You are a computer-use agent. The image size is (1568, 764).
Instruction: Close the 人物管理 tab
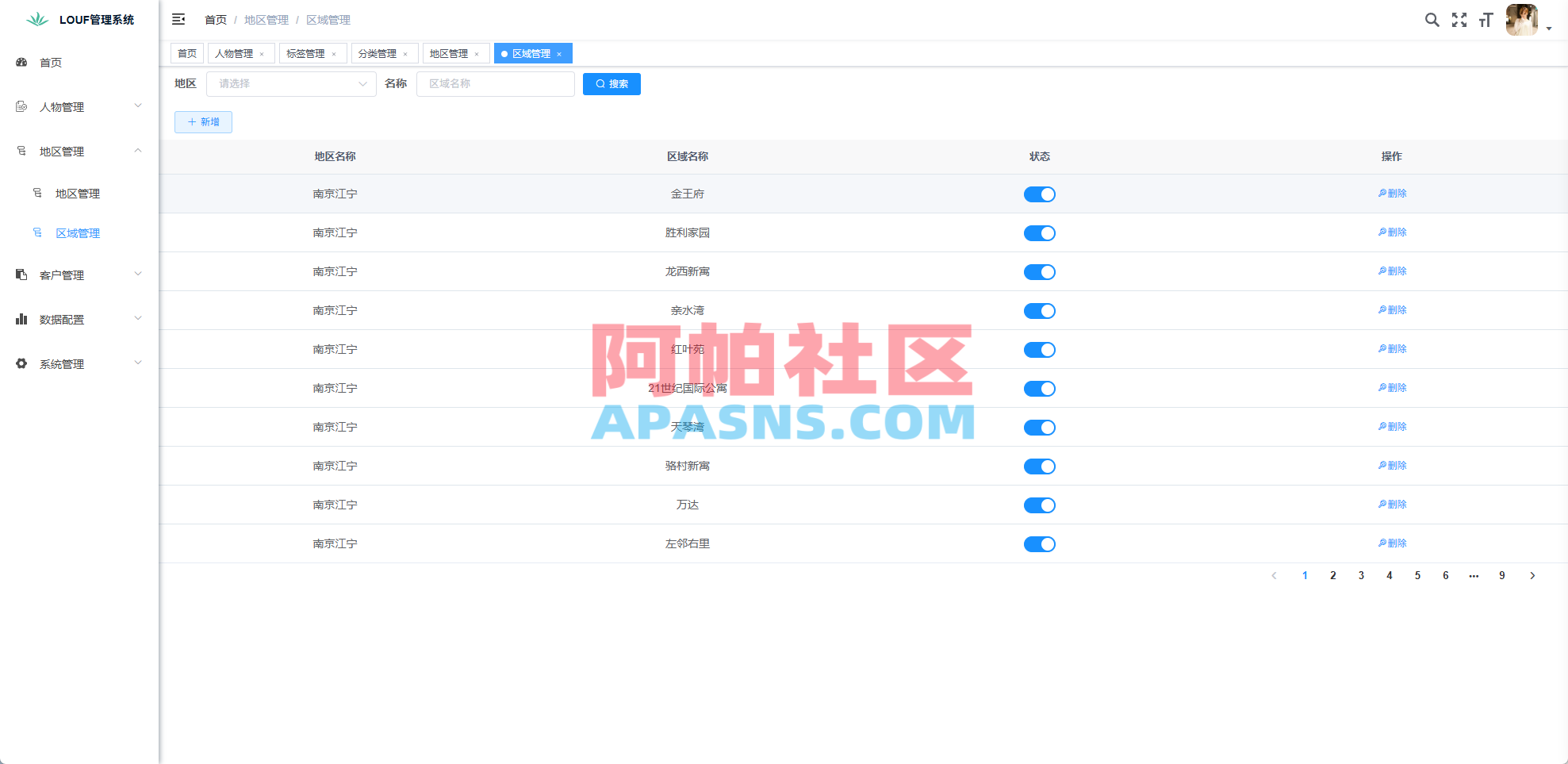click(262, 54)
